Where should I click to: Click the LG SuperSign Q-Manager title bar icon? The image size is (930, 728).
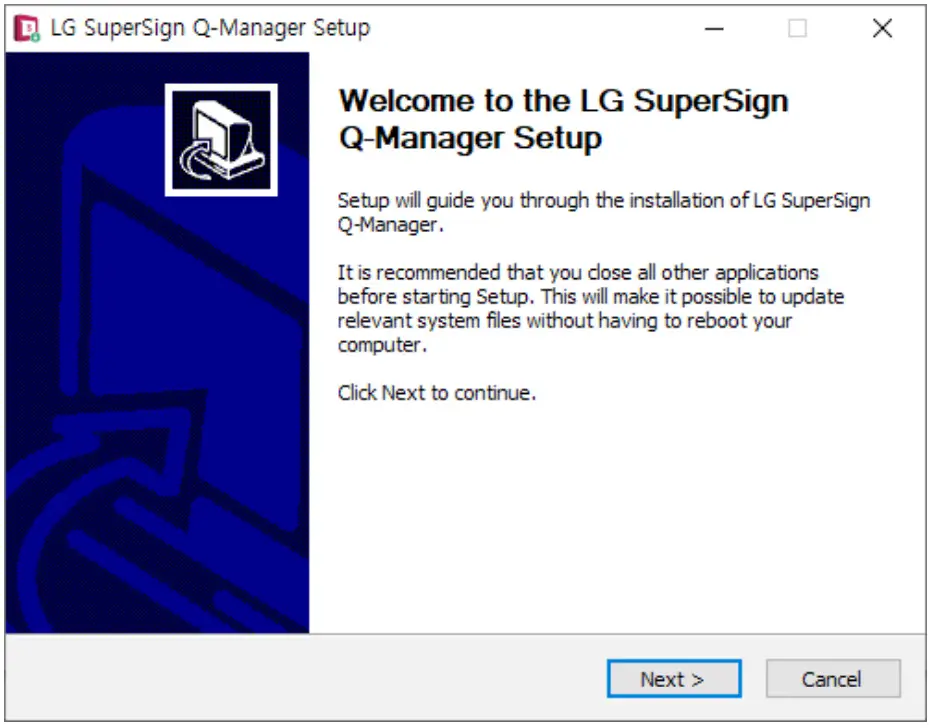point(23,28)
